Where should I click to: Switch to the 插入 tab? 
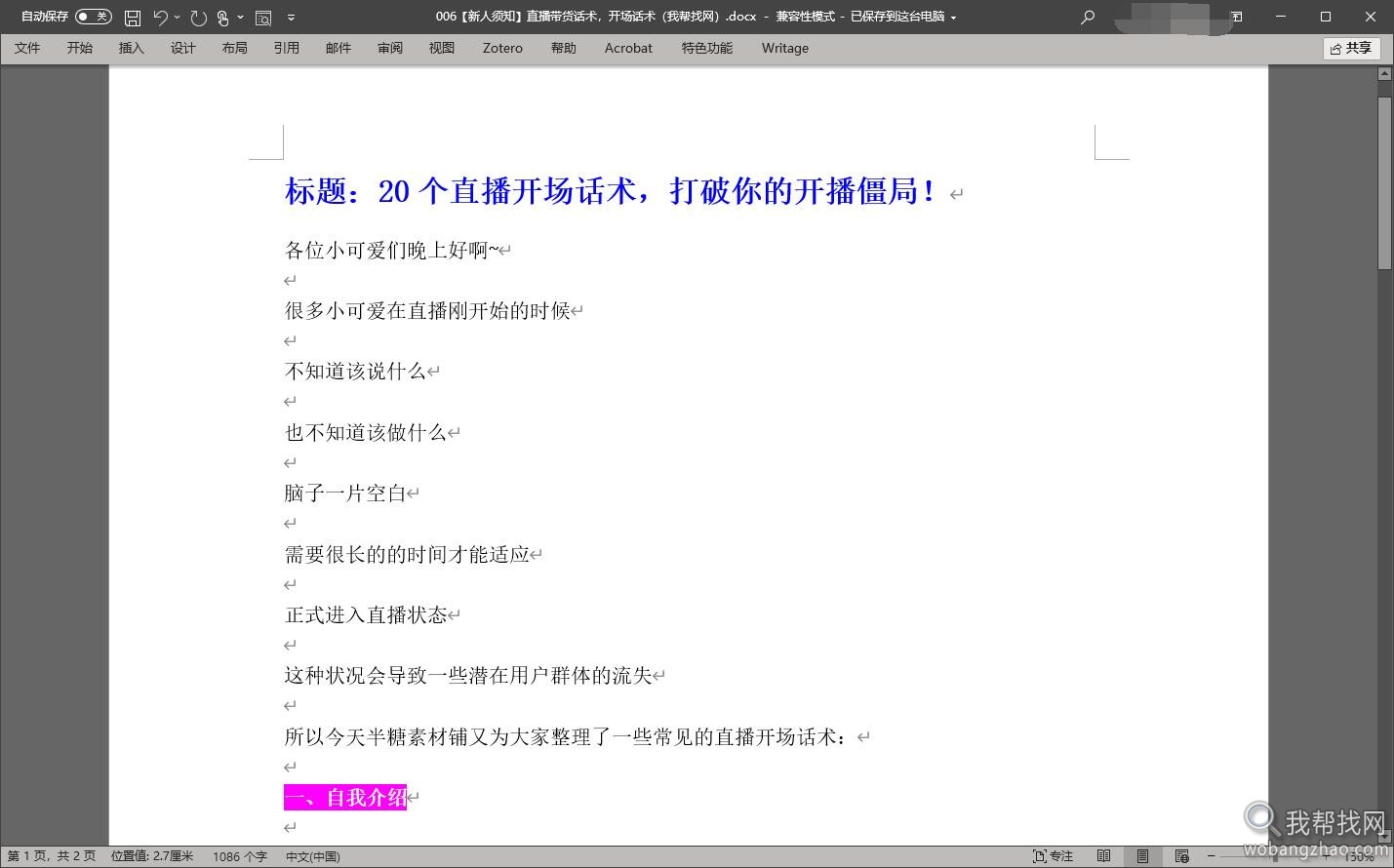point(131,48)
